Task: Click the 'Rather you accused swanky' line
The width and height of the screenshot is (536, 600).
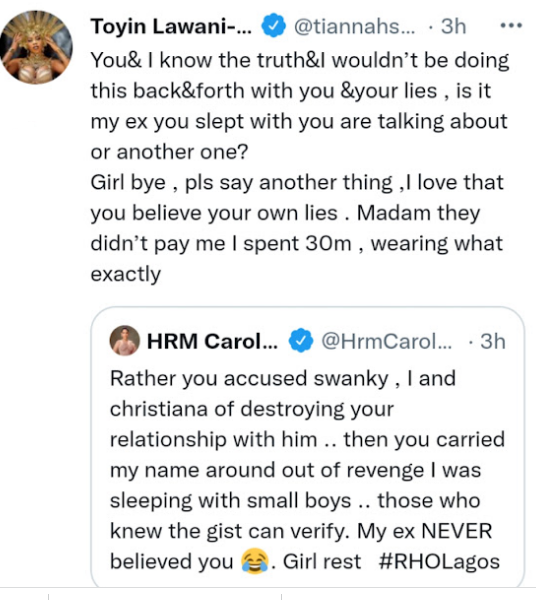Action: tap(283, 378)
